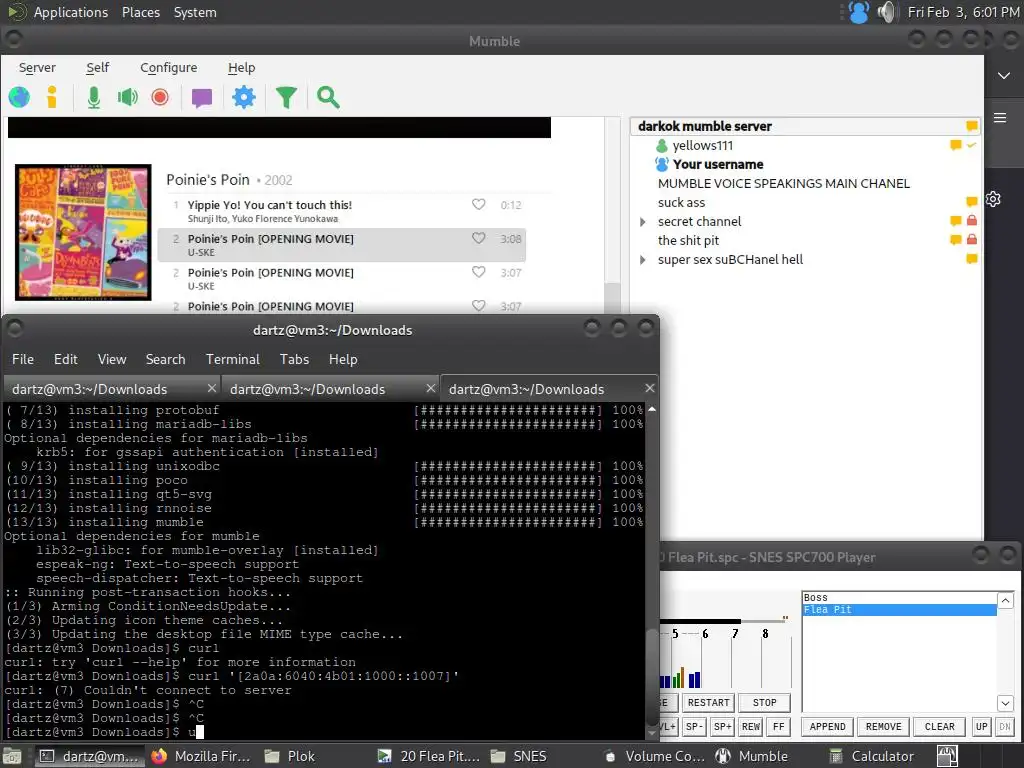Image resolution: width=1024 pixels, height=768 pixels.
Task: Click SPC player seek progress bar
Action: pyautogui.click(x=722, y=621)
